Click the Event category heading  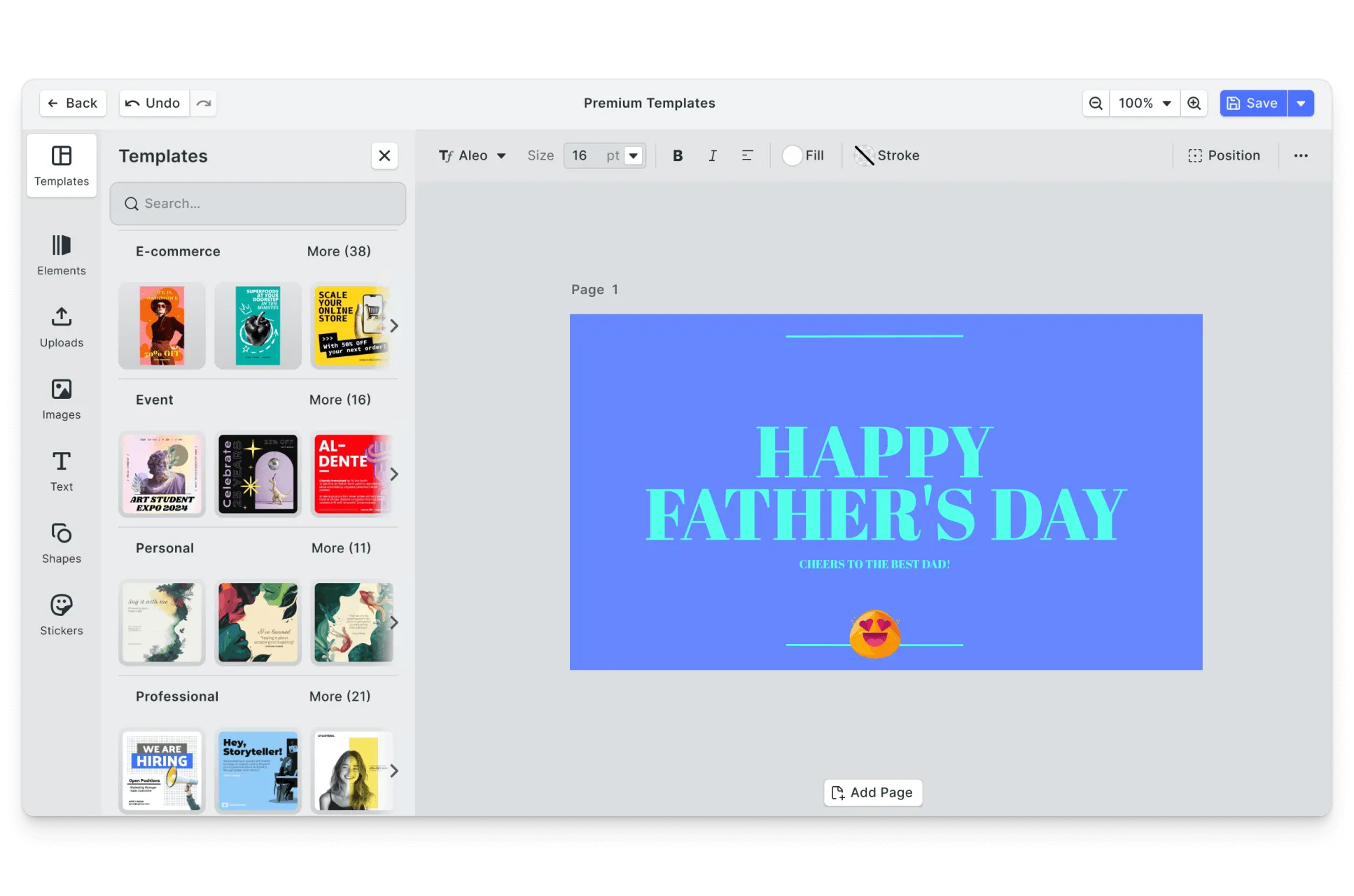(x=154, y=400)
